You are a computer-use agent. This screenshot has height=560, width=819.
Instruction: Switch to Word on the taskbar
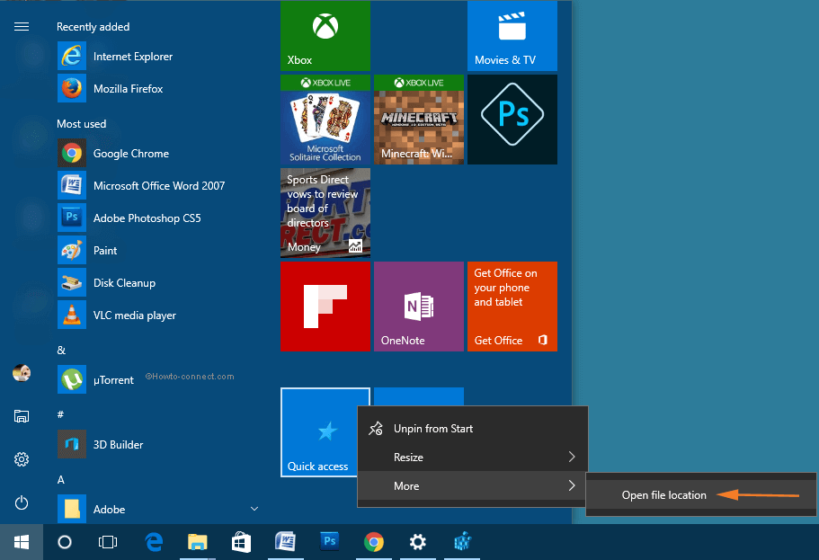[285, 542]
